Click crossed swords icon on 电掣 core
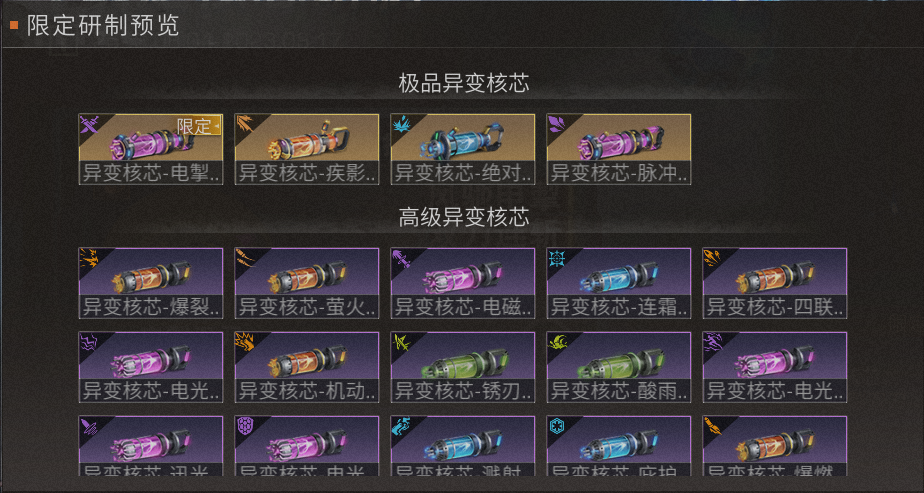Image resolution: width=924 pixels, height=493 pixels. 88,123
